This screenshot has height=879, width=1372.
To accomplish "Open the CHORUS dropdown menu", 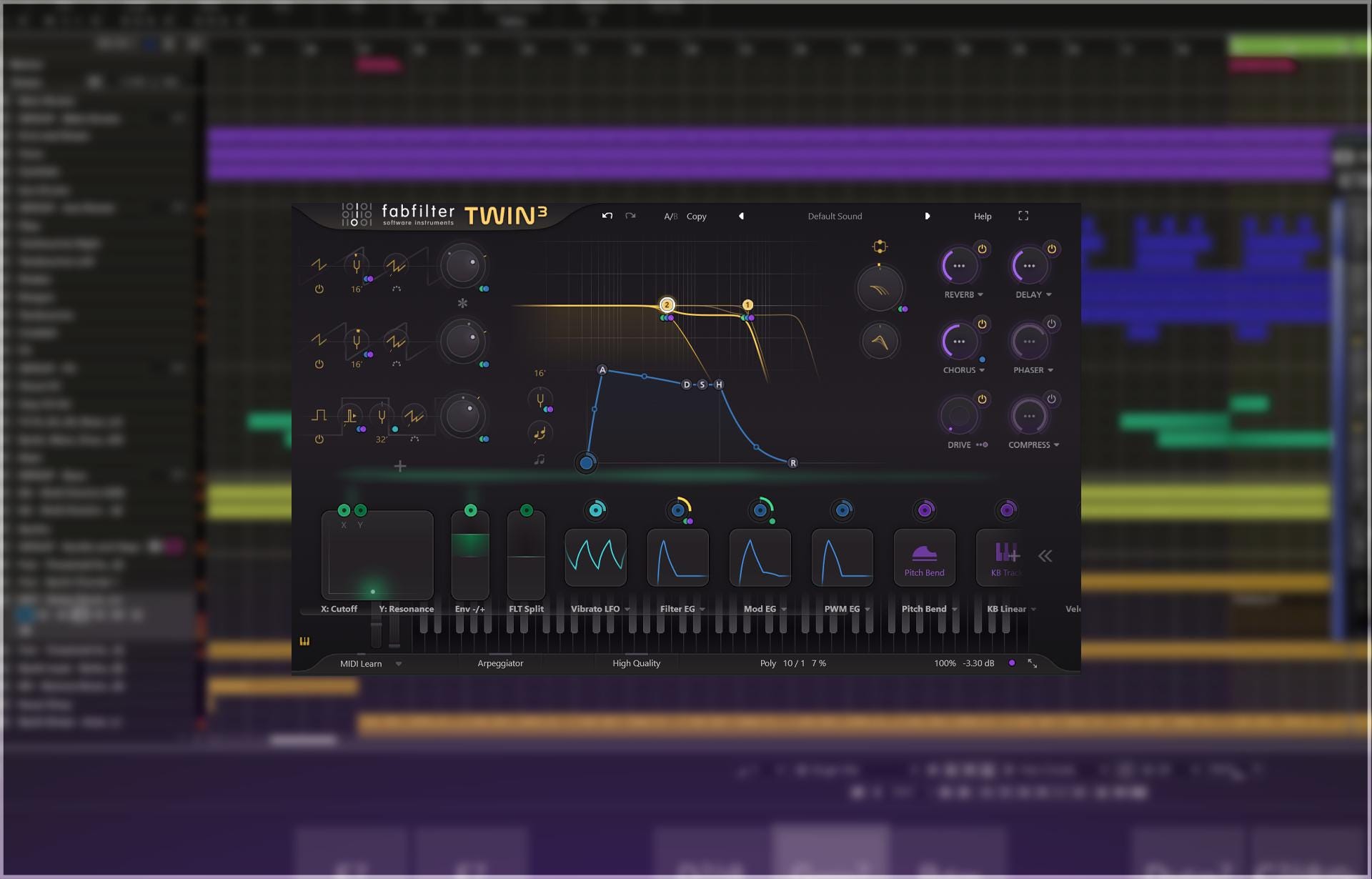I will pyautogui.click(x=963, y=370).
